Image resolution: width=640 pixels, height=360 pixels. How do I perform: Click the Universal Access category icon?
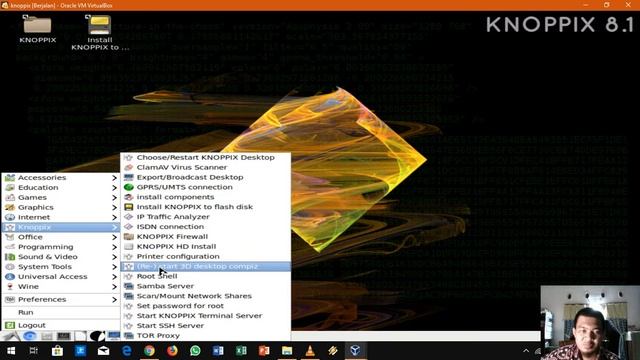point(10,277)
